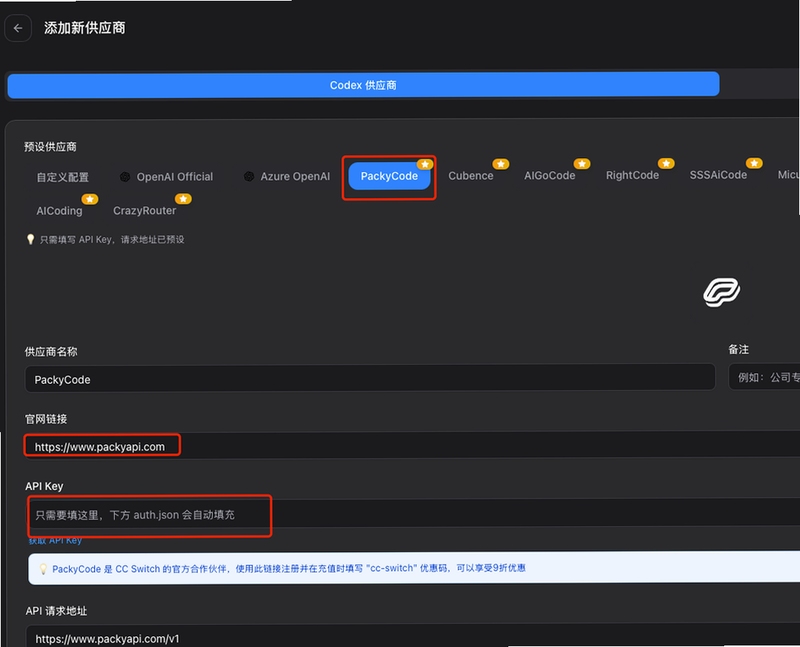Choose the 自定义配置 preset
The image size is (800, 647).
[x=63, y=177]
